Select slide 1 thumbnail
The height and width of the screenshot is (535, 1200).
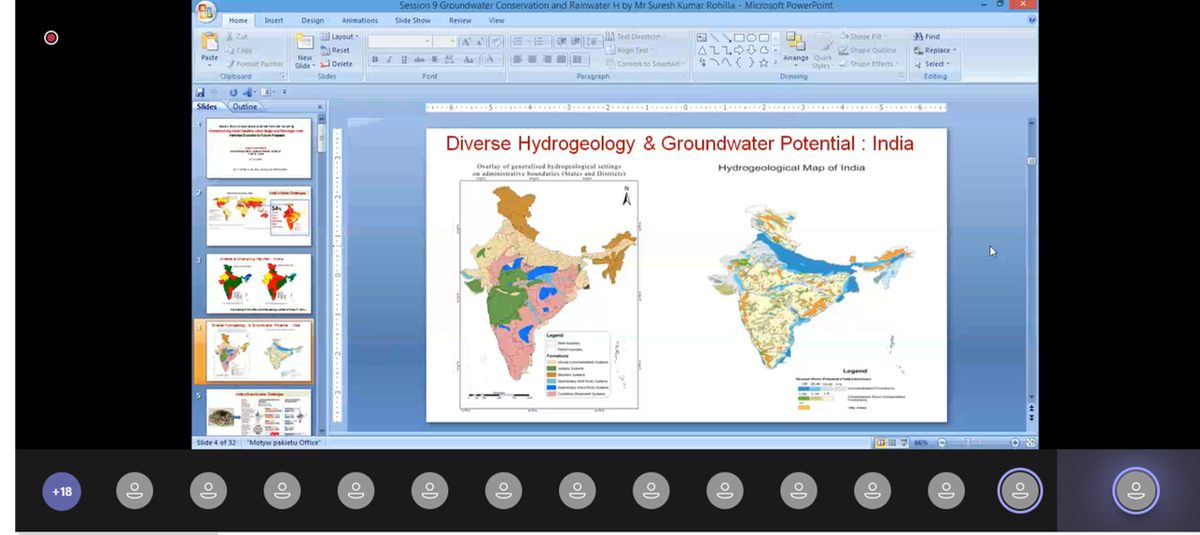[259, 149]
